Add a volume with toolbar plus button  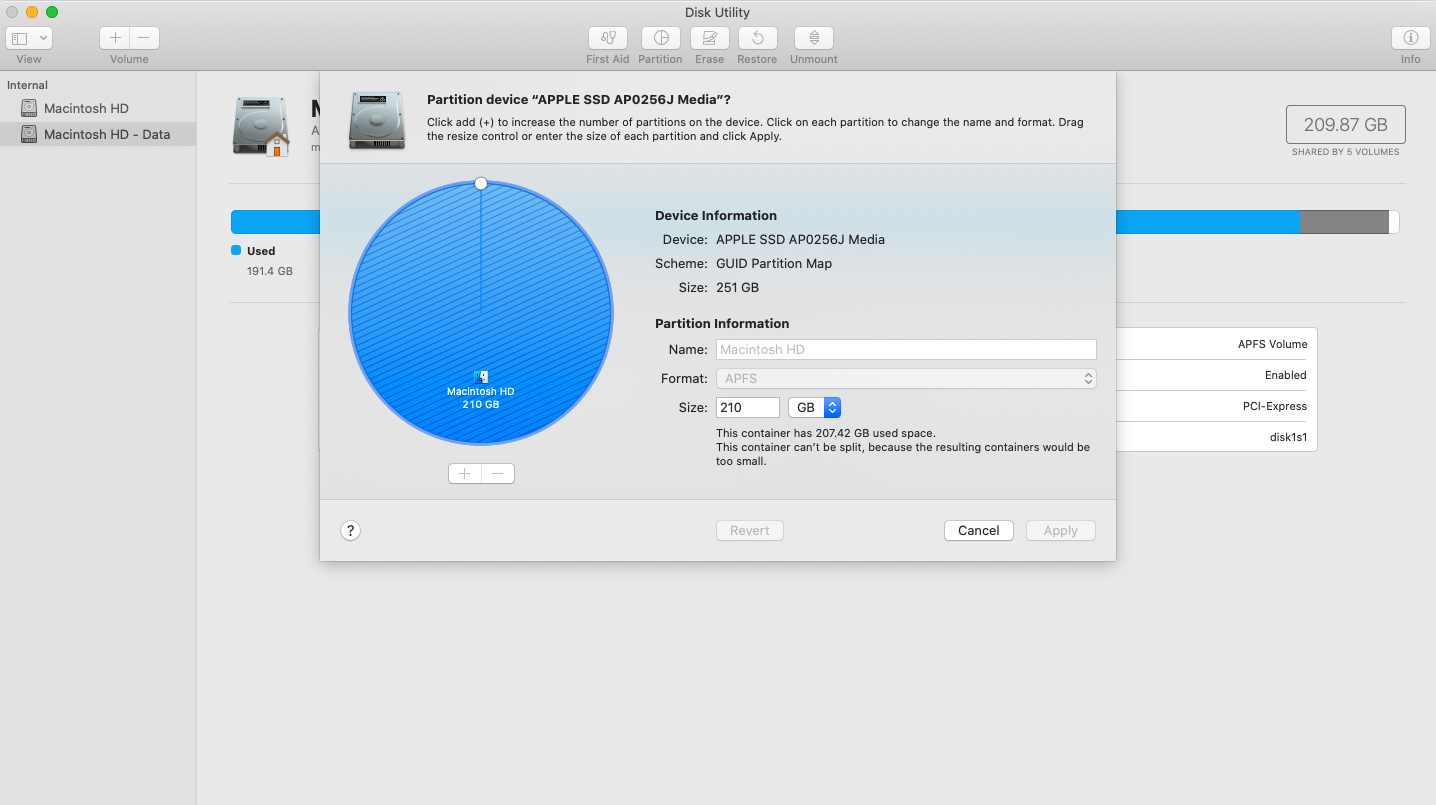click(115, 38)
